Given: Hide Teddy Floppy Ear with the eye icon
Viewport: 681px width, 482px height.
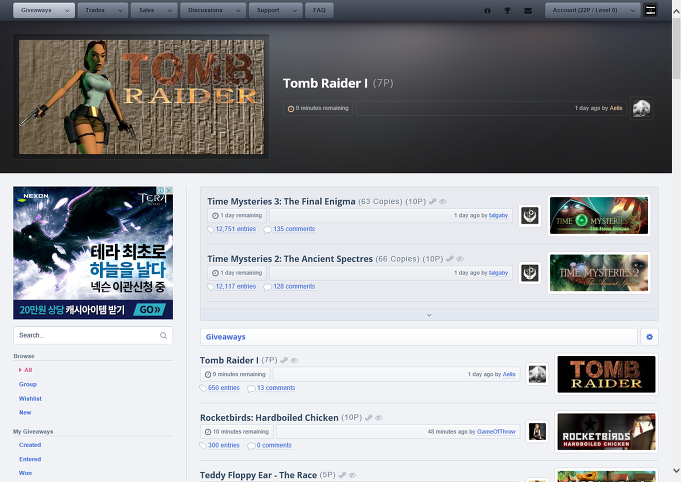Looking at the screenshot, I should (x=352, y=475).
